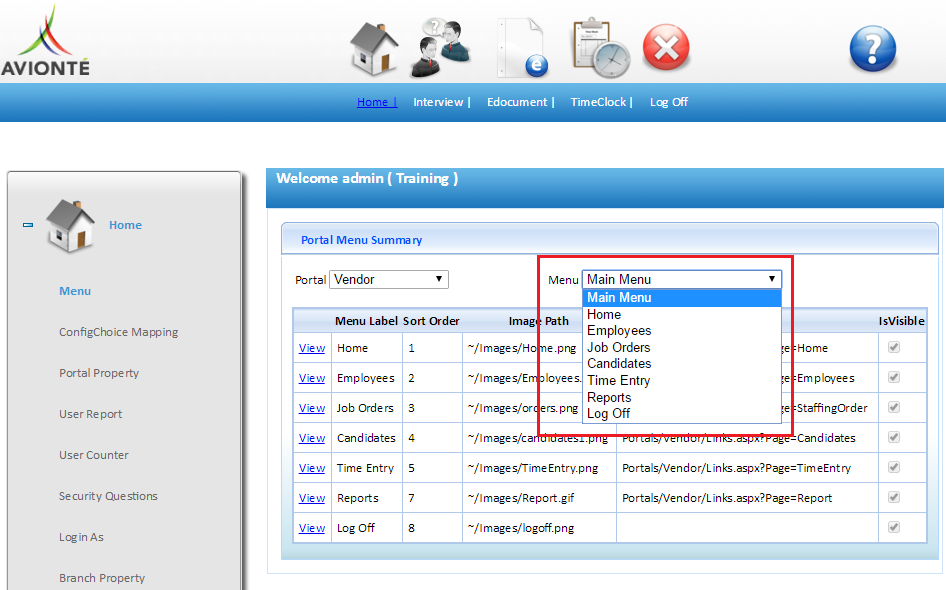
Task: Toggle IsVisible checkbox for the Reports row
Action: coord(894,498)
